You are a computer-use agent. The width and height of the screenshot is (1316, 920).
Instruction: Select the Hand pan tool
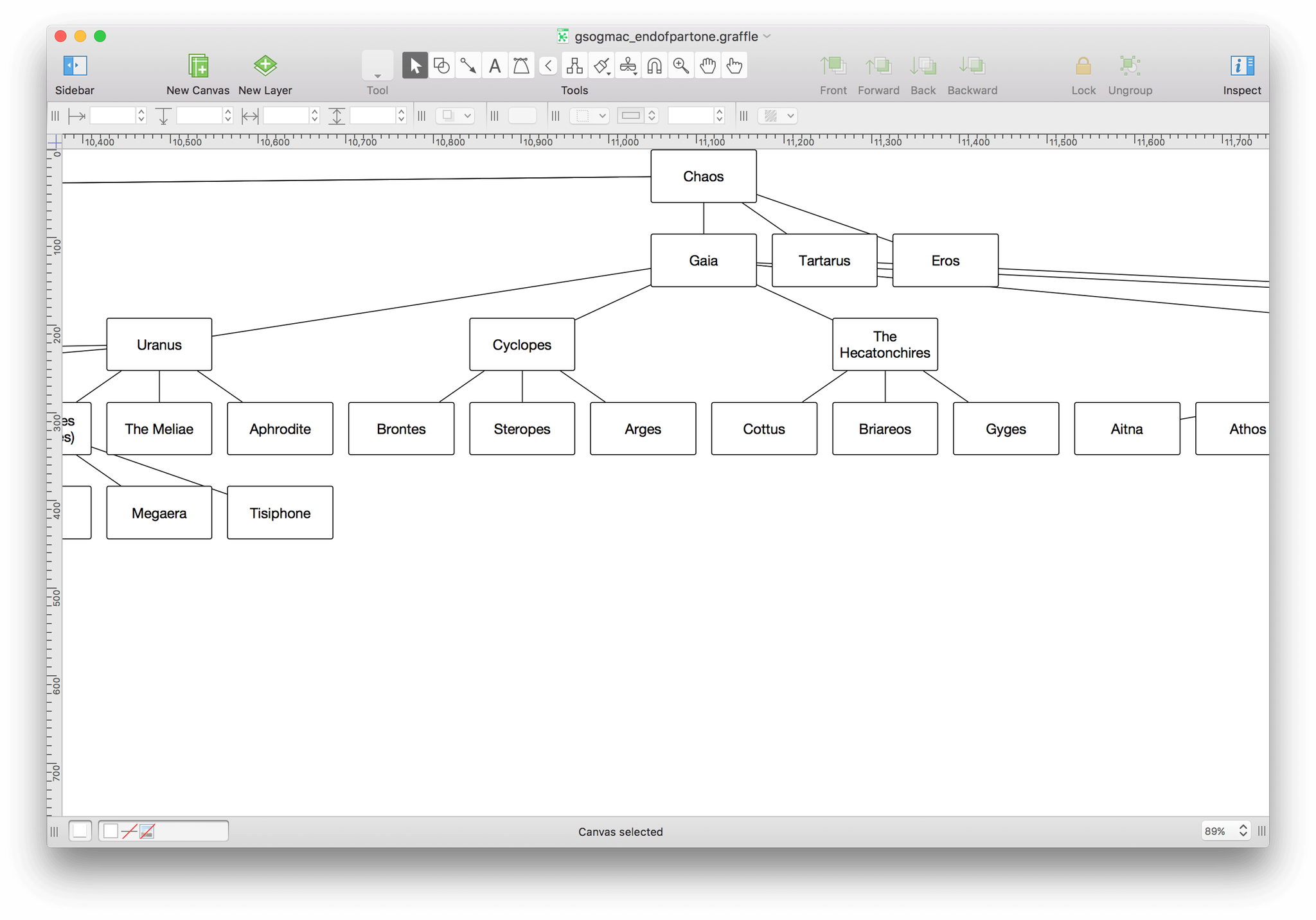tap(707, 66)
